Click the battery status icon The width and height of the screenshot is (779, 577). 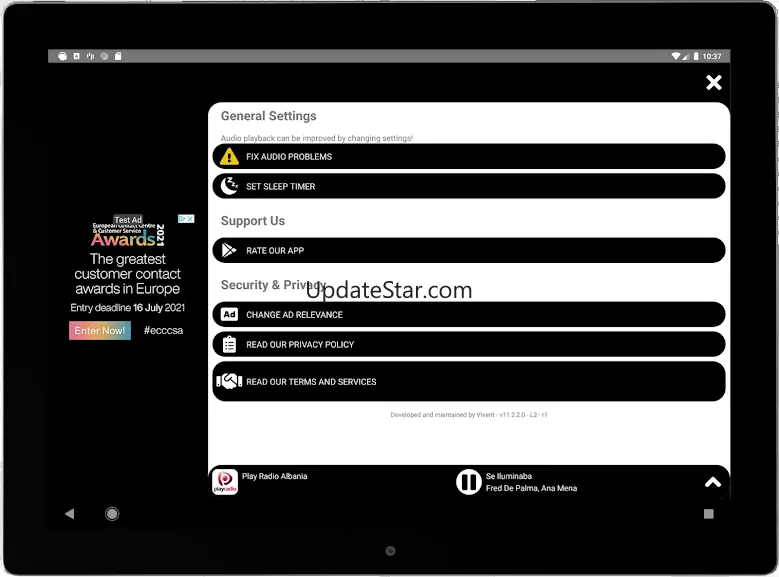point(696,56)
